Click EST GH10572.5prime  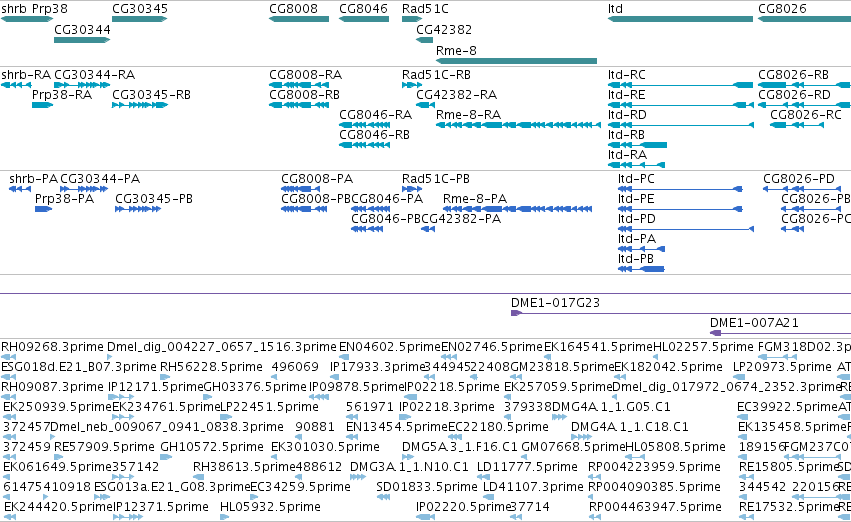click(166, 456)
